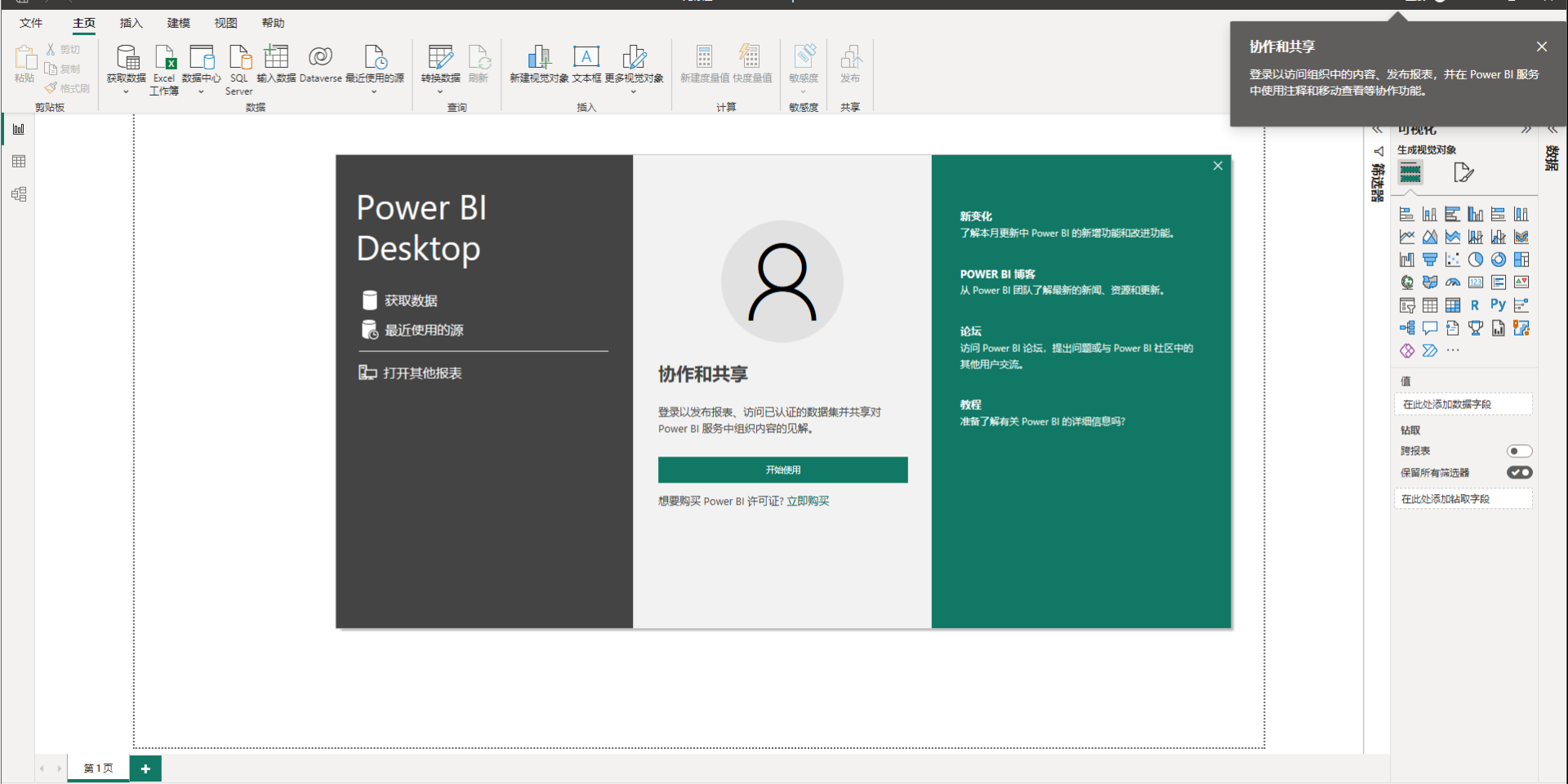The height and width of the screenshot is (784, 1568).
Task: Click more visuals ellipsis
Action: click(1452, 350)
